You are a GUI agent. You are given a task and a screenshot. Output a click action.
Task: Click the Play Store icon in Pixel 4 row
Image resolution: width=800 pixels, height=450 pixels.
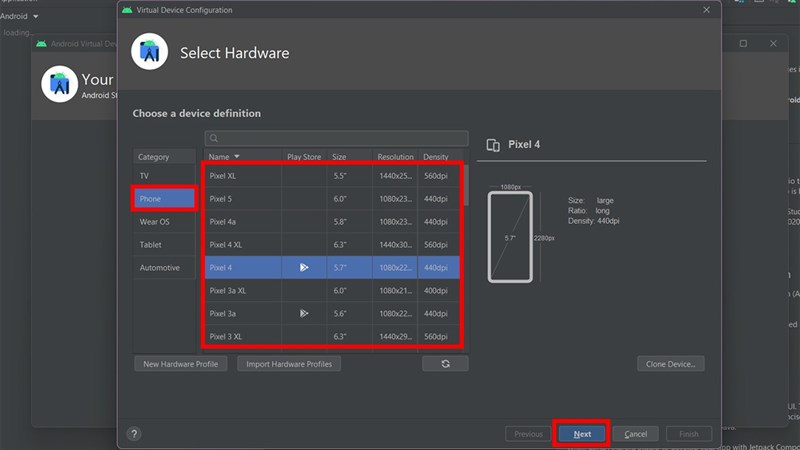pos(304,267)
